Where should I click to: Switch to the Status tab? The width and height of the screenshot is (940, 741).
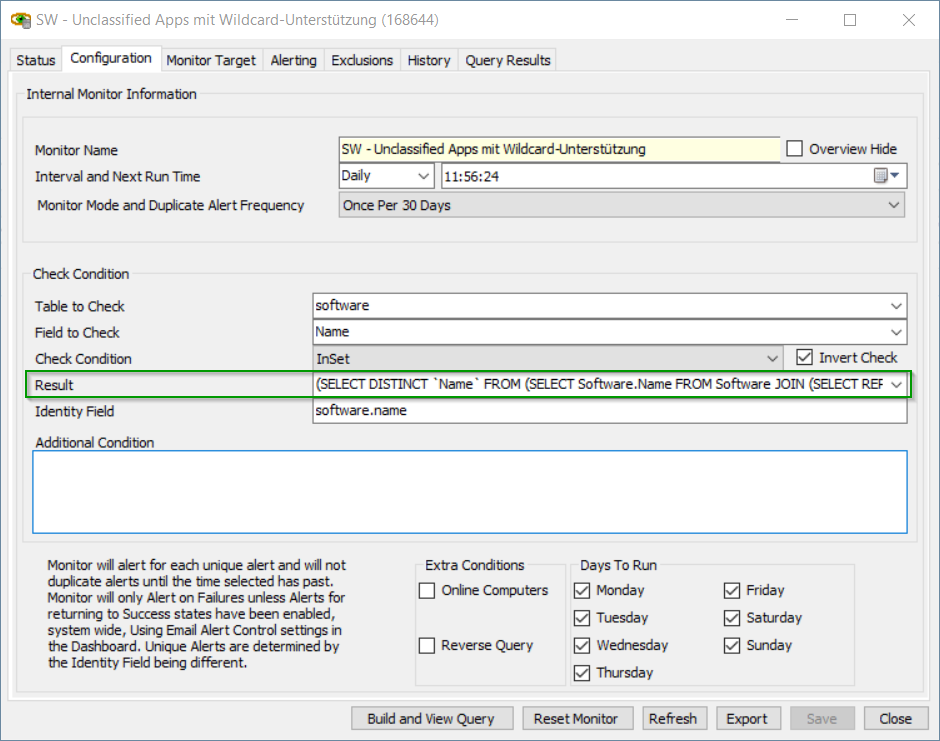pos(36,60)
